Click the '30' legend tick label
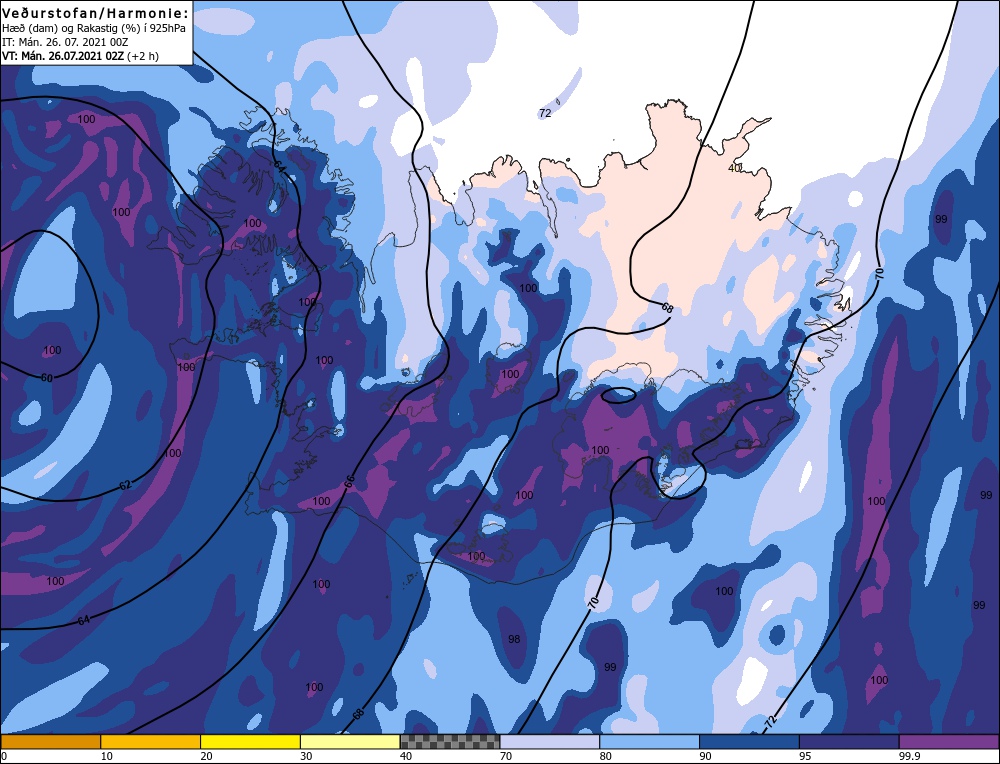Screen dimensions: 1000x764 click(x=306, y=756)
